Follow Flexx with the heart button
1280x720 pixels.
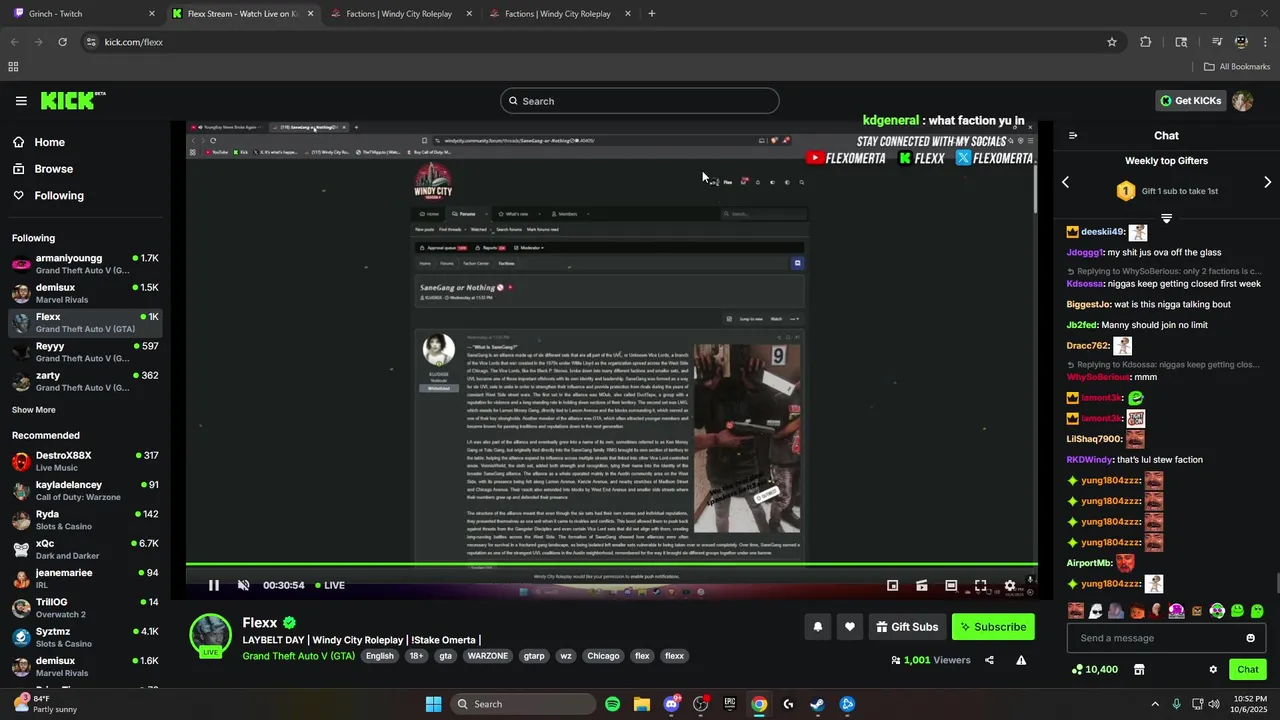click(x=850, y=627)
